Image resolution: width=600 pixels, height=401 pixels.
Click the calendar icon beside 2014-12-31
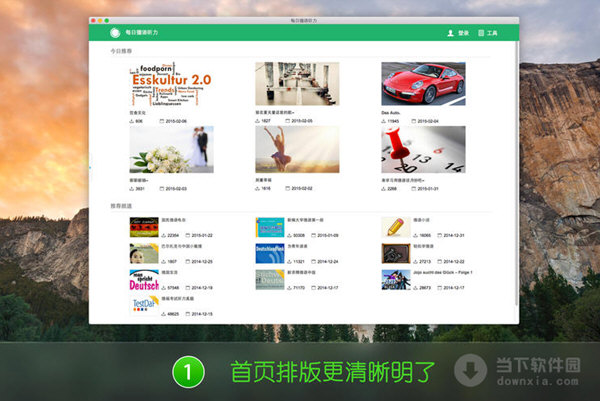(440, 235)
